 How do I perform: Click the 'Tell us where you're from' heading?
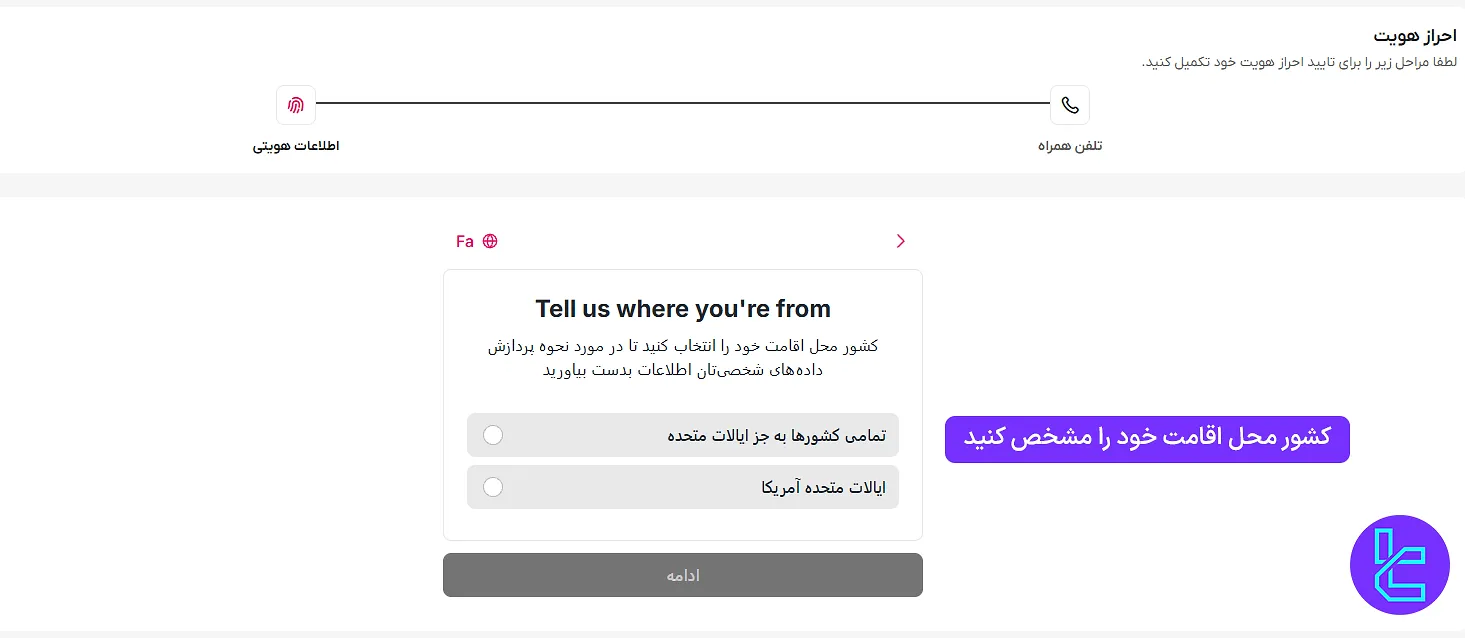pyautogui.click(x=682, y=308)
